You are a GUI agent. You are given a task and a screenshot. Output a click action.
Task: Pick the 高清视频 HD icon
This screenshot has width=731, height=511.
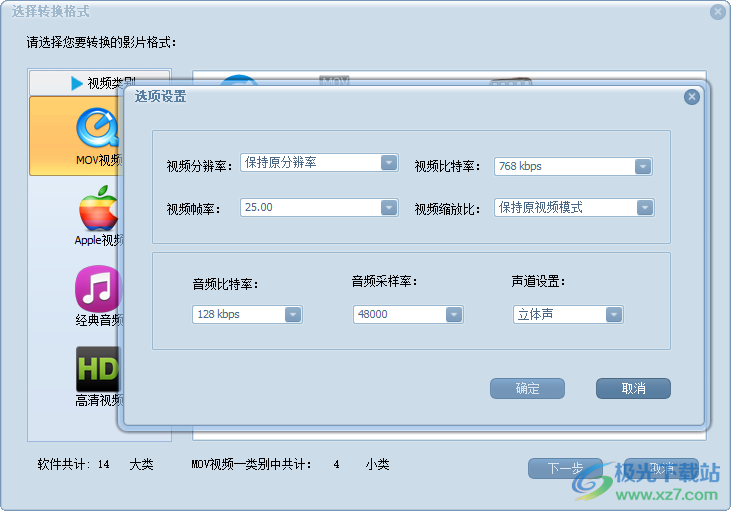98,369
